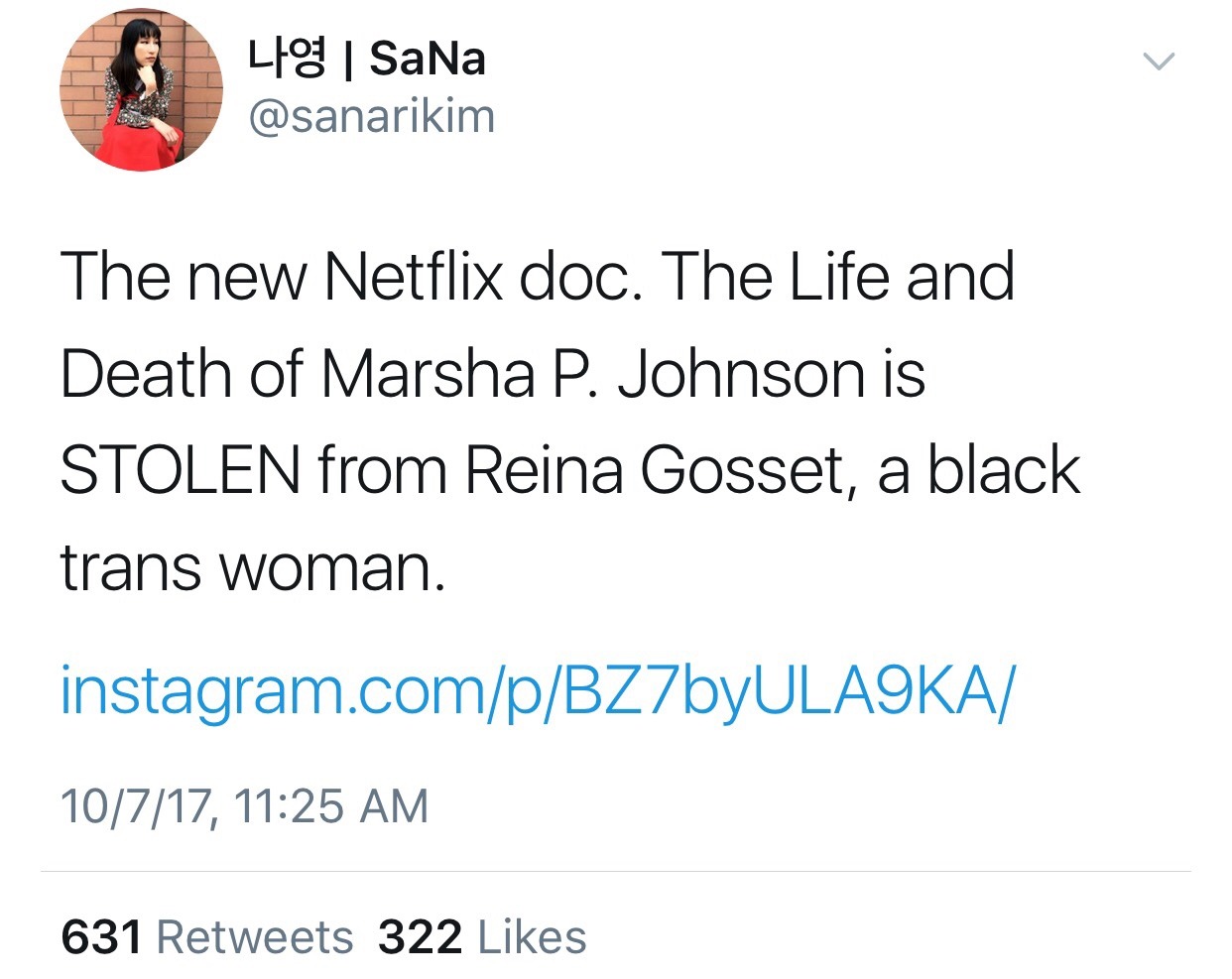This screenshot has width=1232, height=979.
Task: Click "The Life and" in tweet text
Action: point(838,277)
